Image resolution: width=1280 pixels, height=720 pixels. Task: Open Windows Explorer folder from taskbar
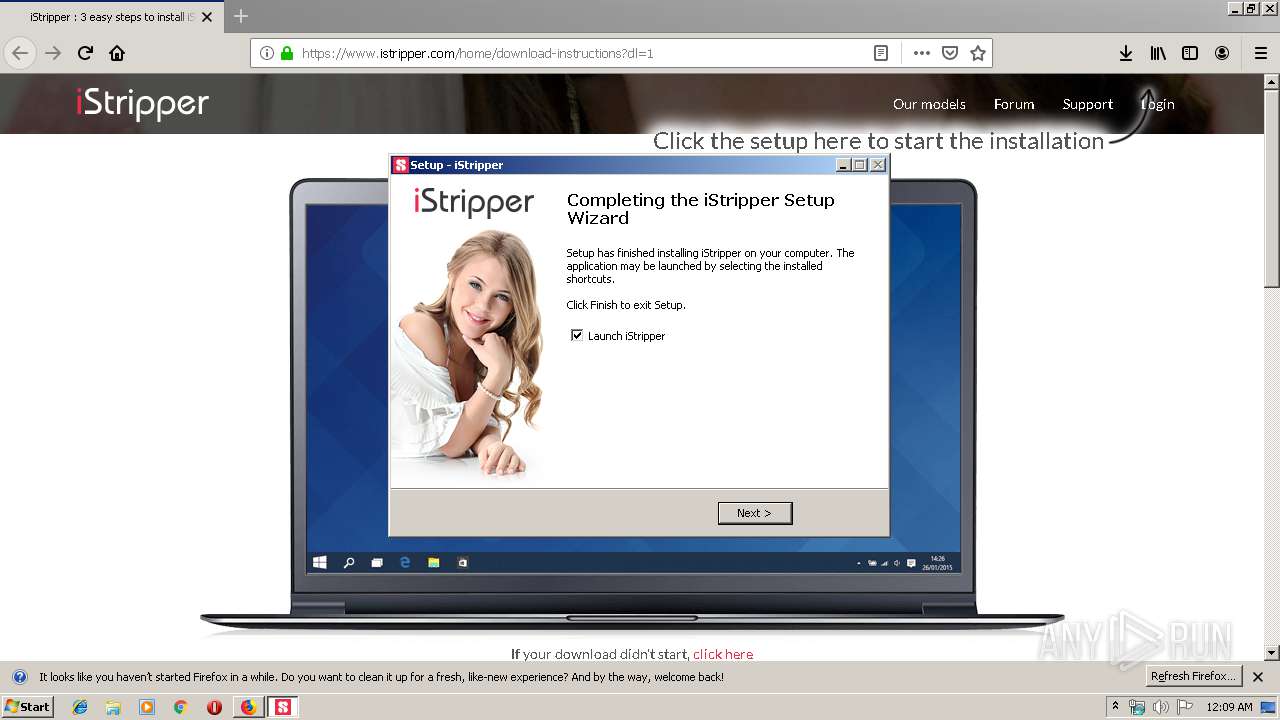(113, 707)
